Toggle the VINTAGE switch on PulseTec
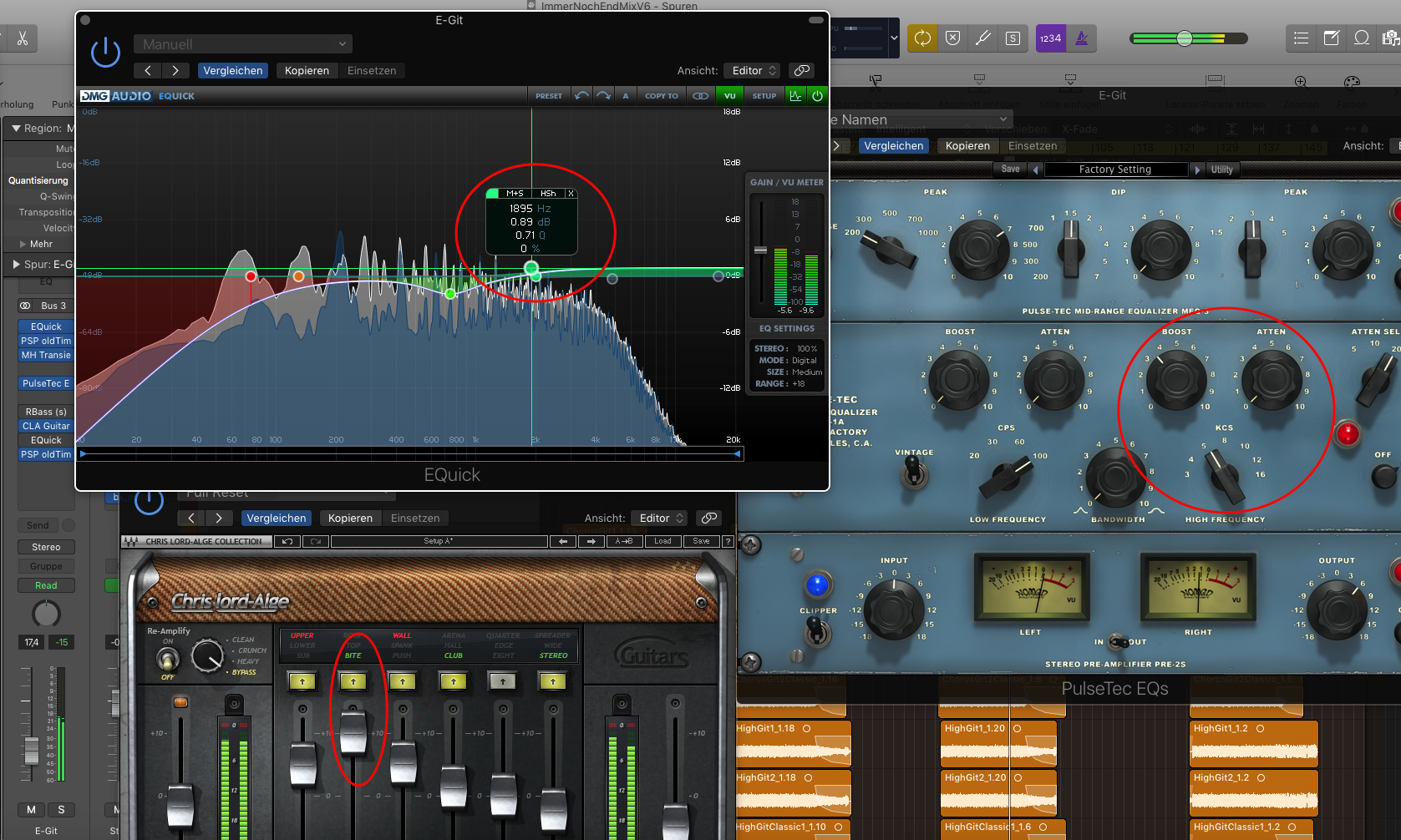The width and height of the screenshot is (1401, 840). pos(914,473)
